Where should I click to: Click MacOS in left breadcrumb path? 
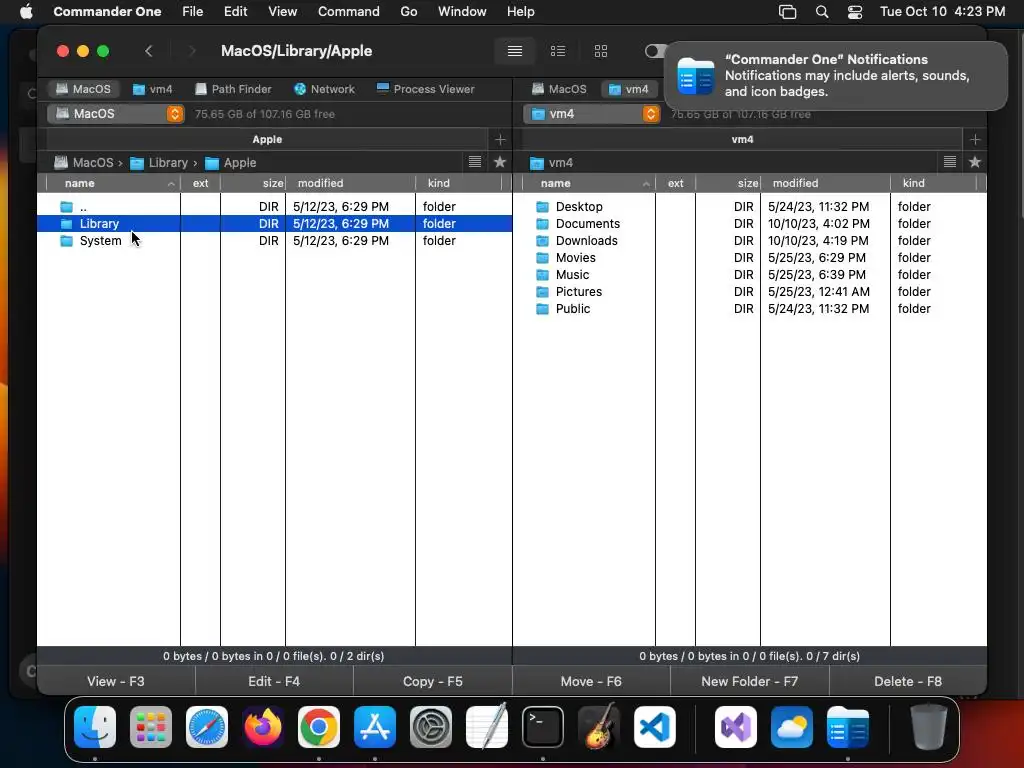(84, 163)
